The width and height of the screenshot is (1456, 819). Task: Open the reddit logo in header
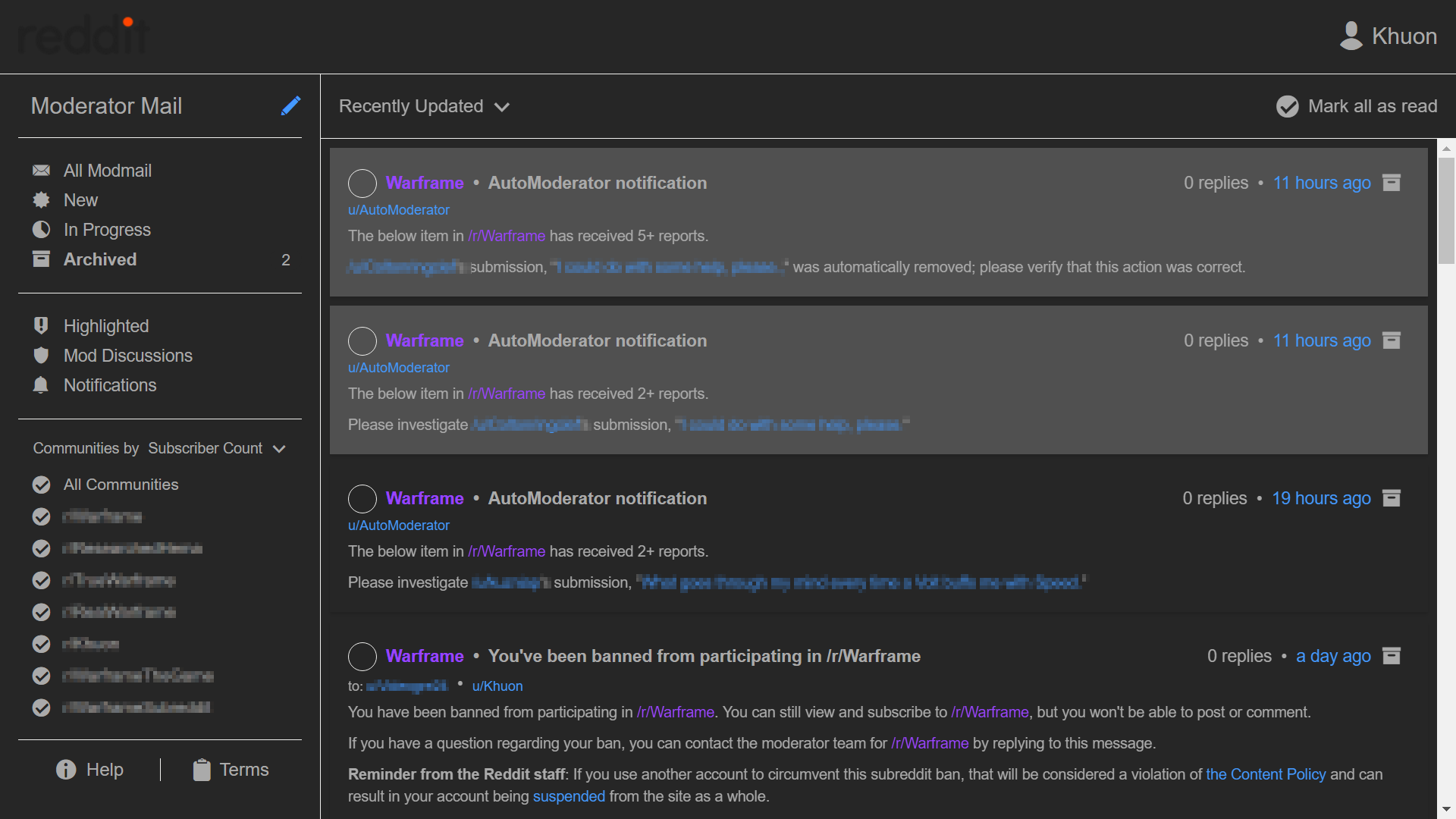pyautogui.click(x=83, y=36)
